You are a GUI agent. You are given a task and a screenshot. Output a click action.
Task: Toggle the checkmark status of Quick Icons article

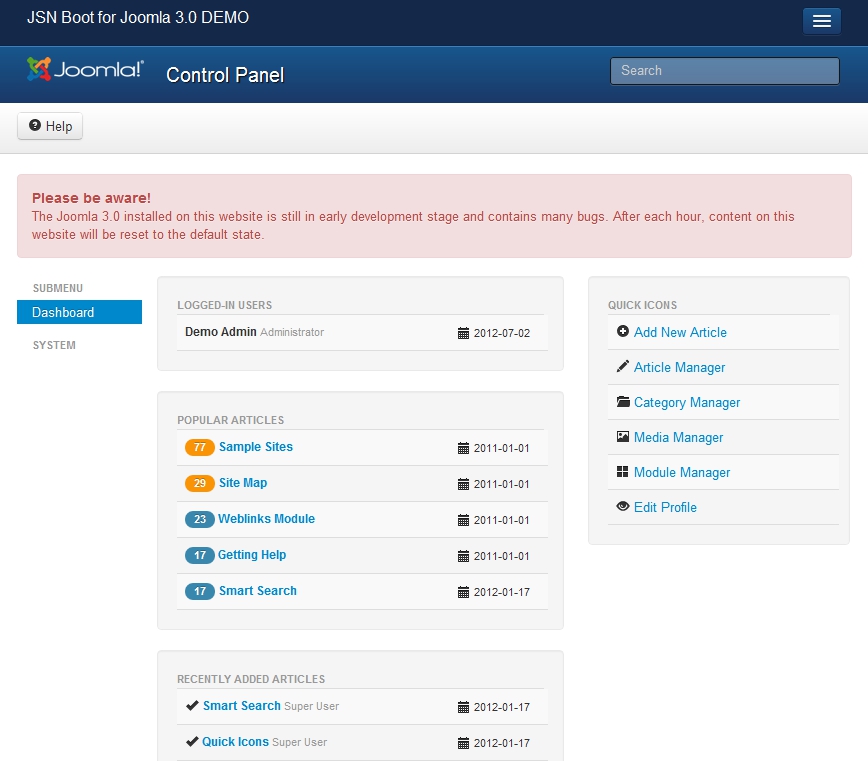(x=192, y=742)
